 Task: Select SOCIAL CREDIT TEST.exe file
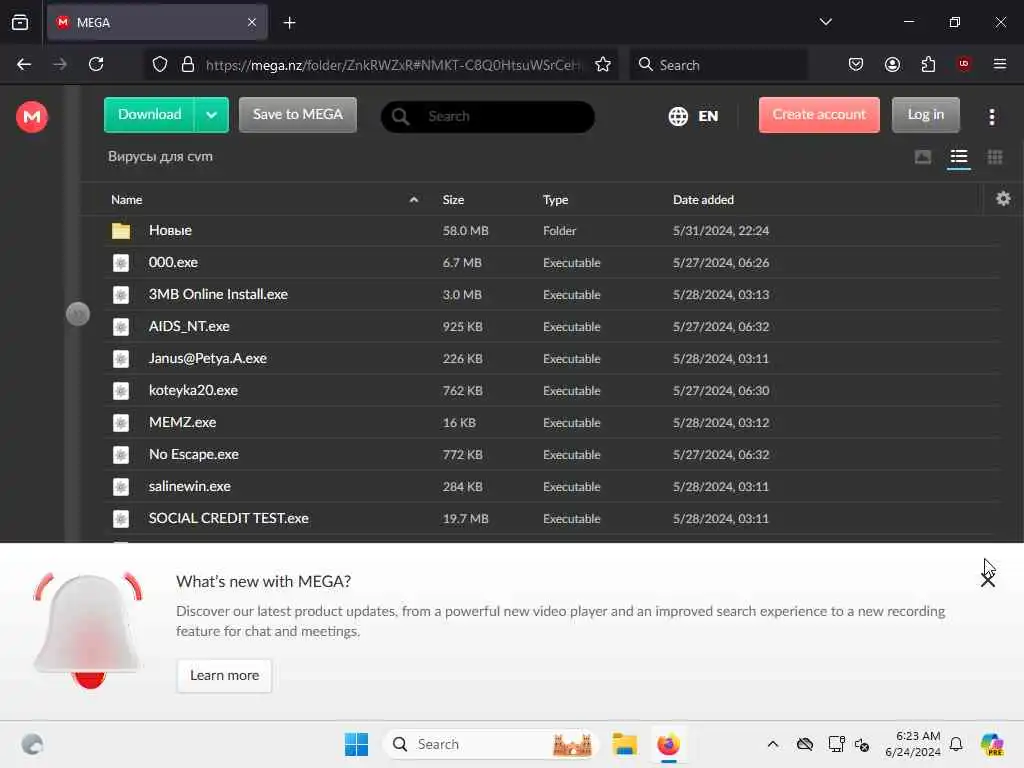552,519
